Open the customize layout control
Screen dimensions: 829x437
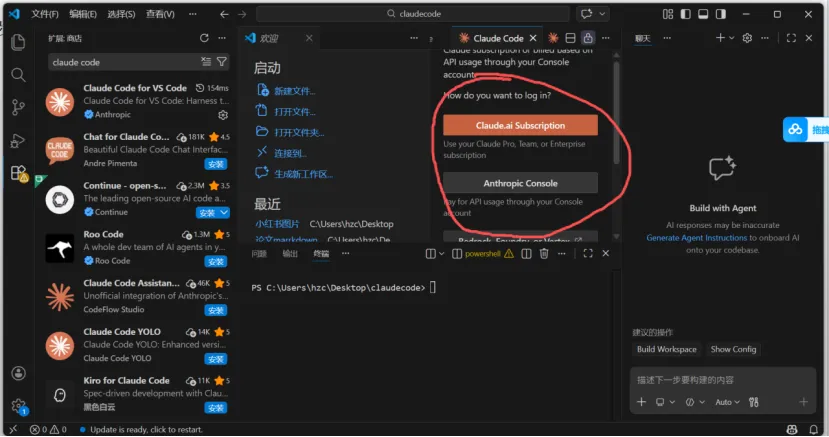[x=668, y=14]
